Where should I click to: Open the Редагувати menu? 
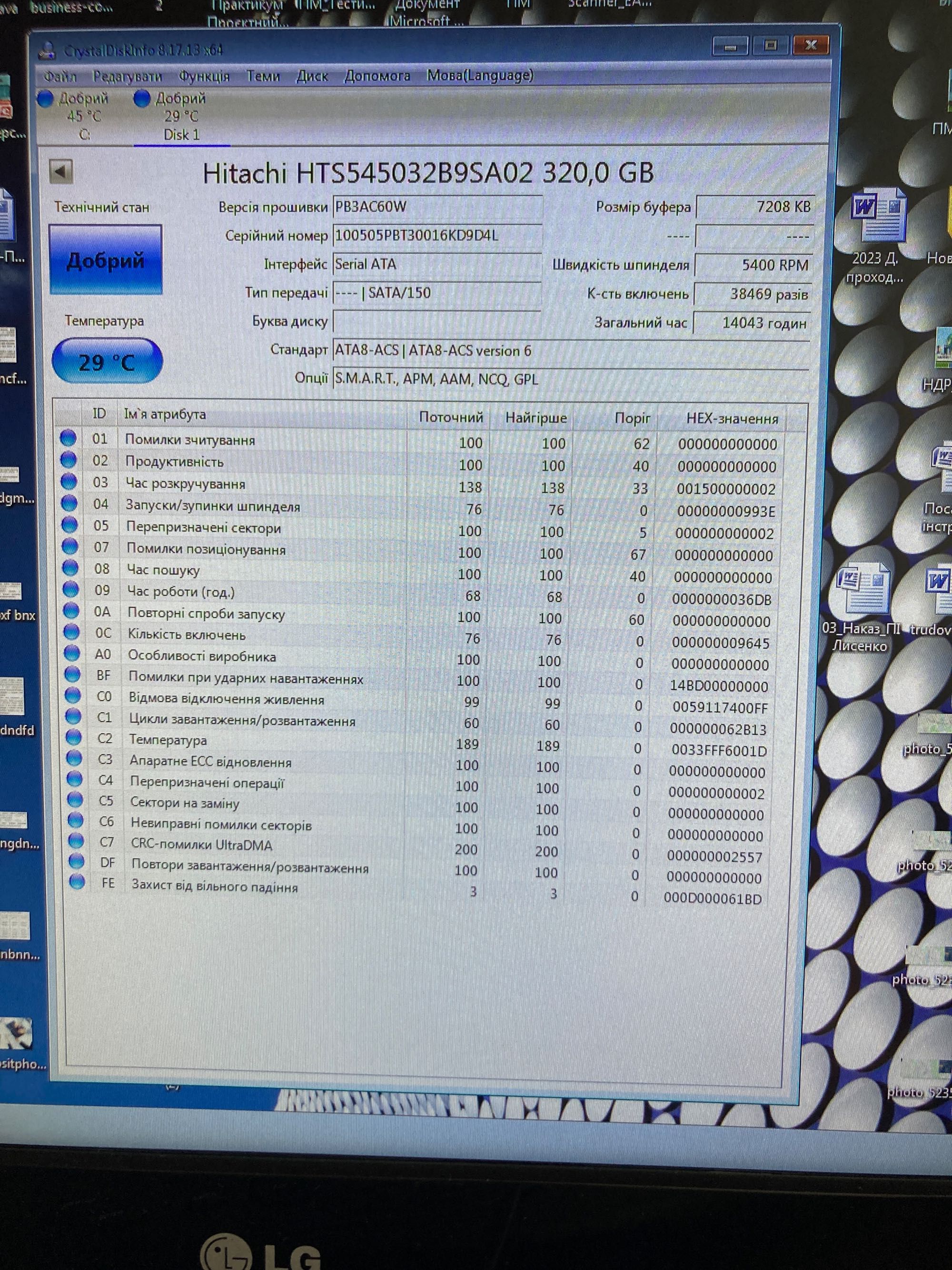[x=128, y=76]
